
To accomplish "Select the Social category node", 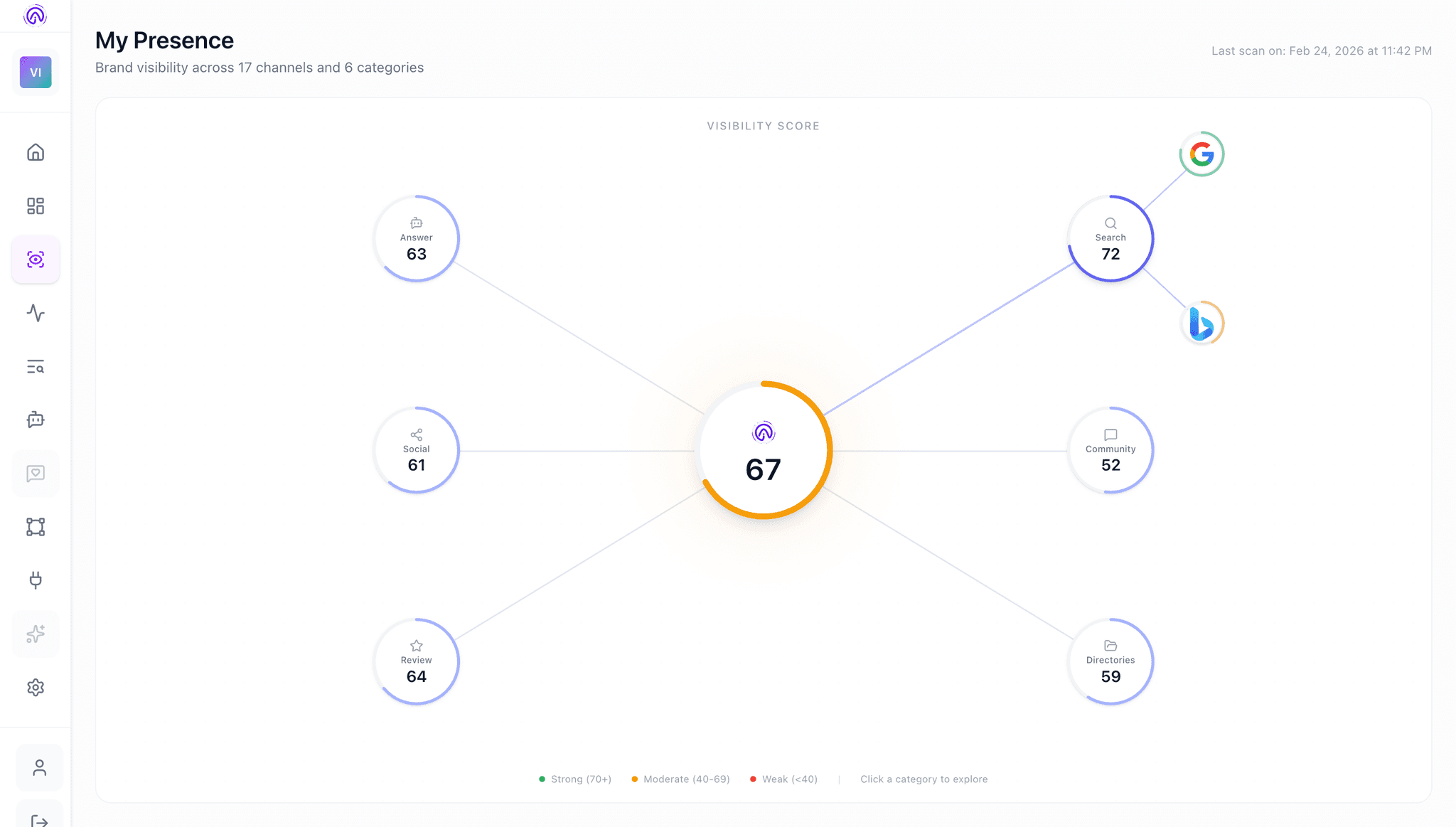I will coord(417,450).
